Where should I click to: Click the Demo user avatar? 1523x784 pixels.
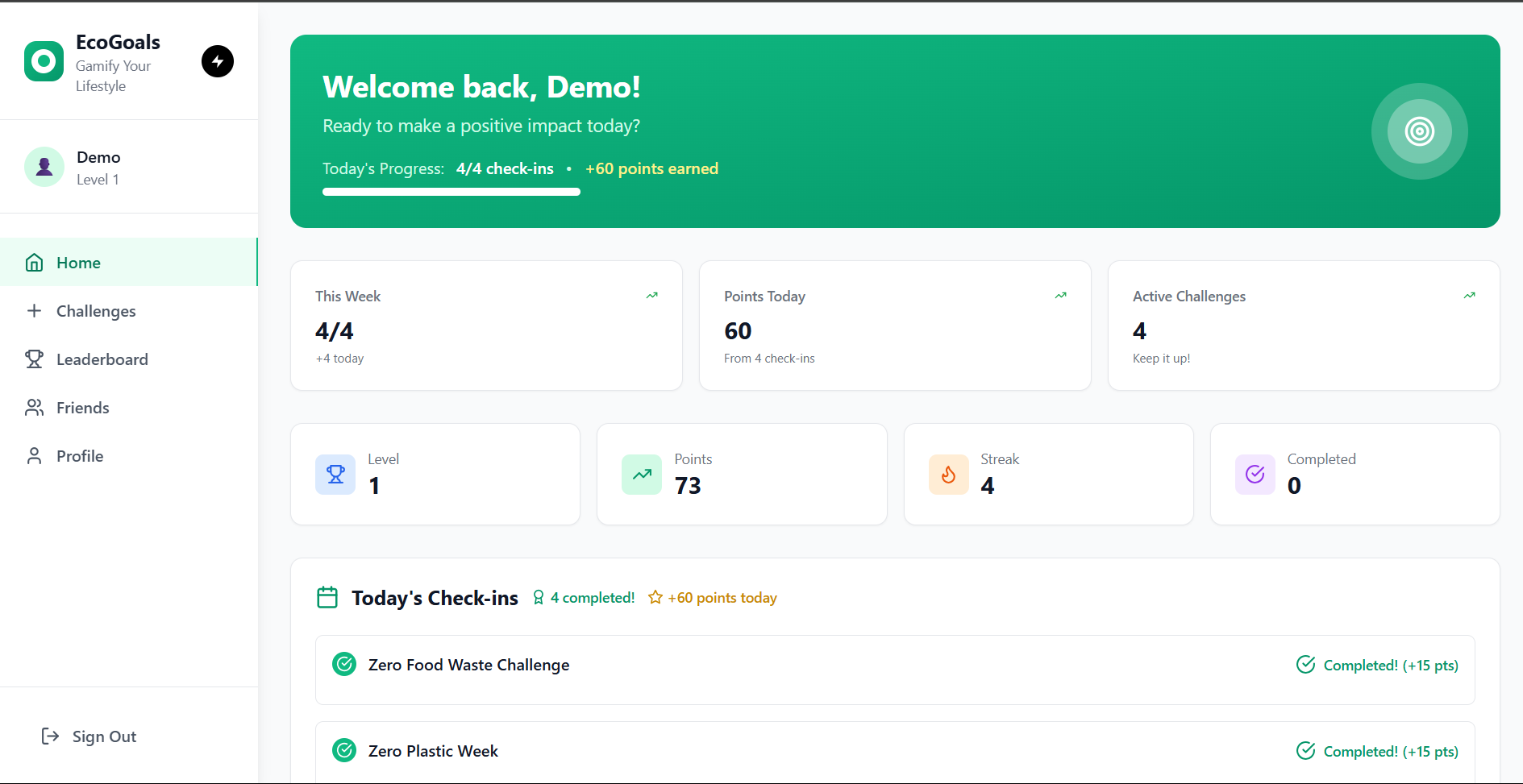pyautogui.click(x=44, y=167)
